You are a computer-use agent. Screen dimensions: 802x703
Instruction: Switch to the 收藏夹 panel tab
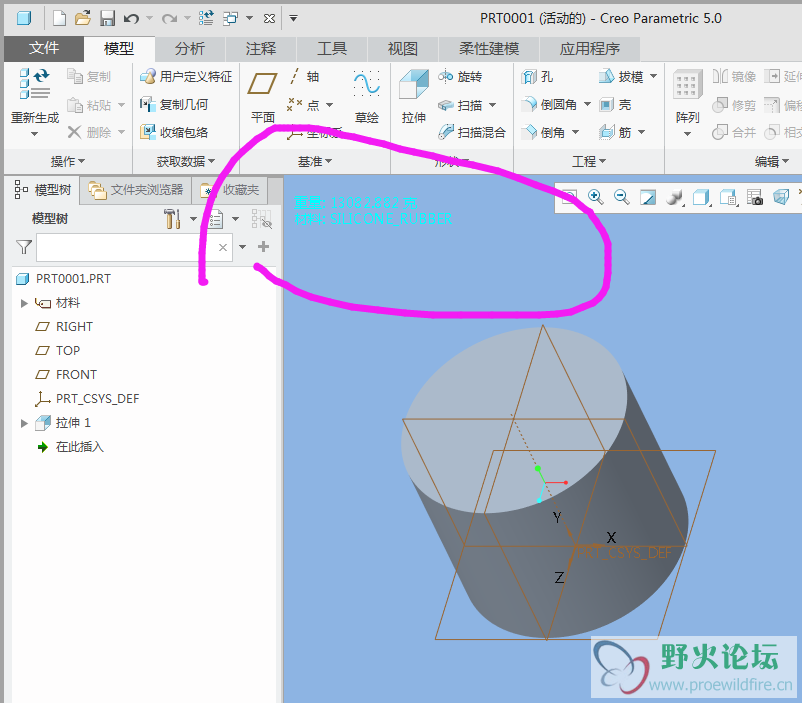230,190
